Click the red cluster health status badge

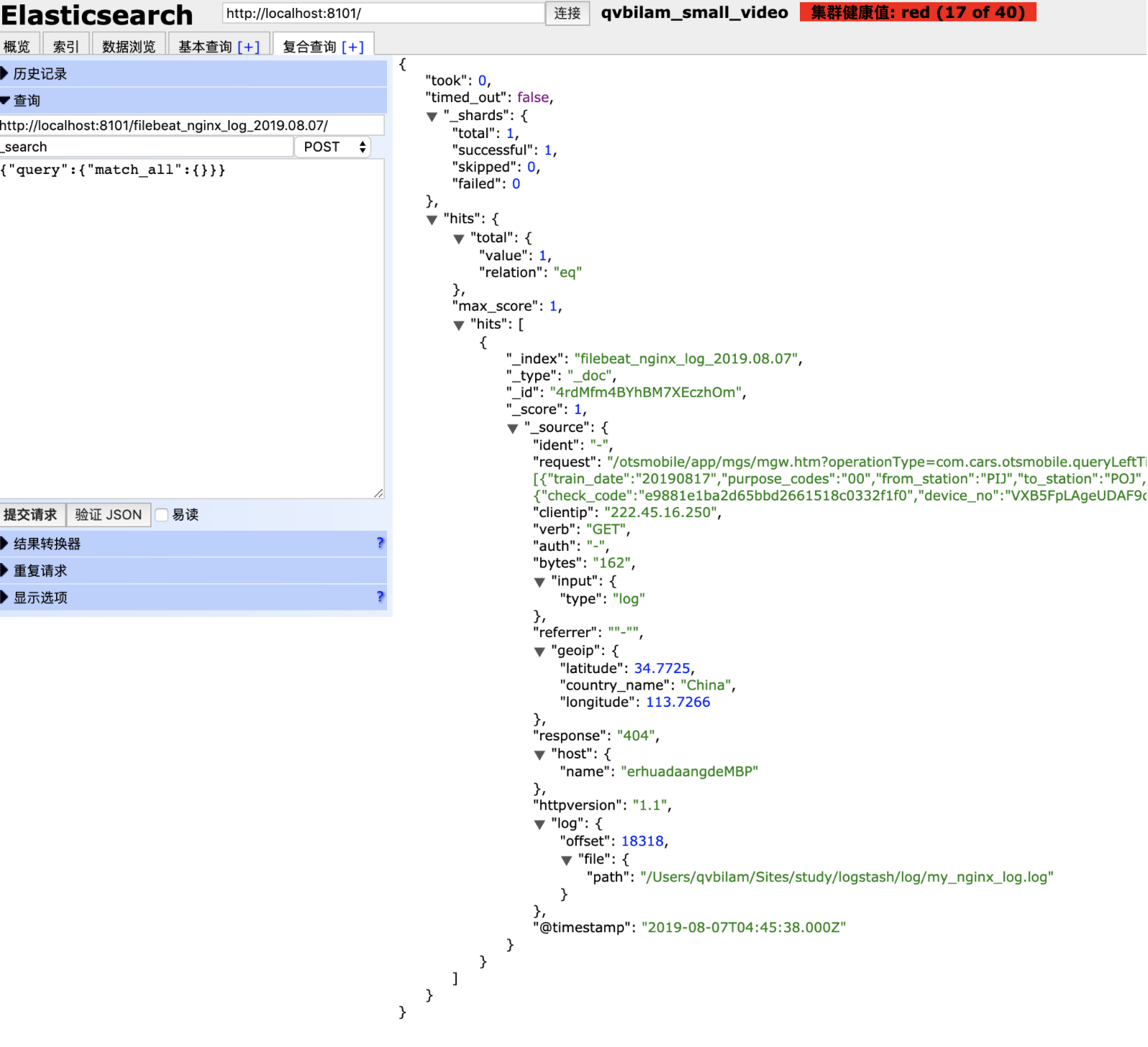coord(918,12)
